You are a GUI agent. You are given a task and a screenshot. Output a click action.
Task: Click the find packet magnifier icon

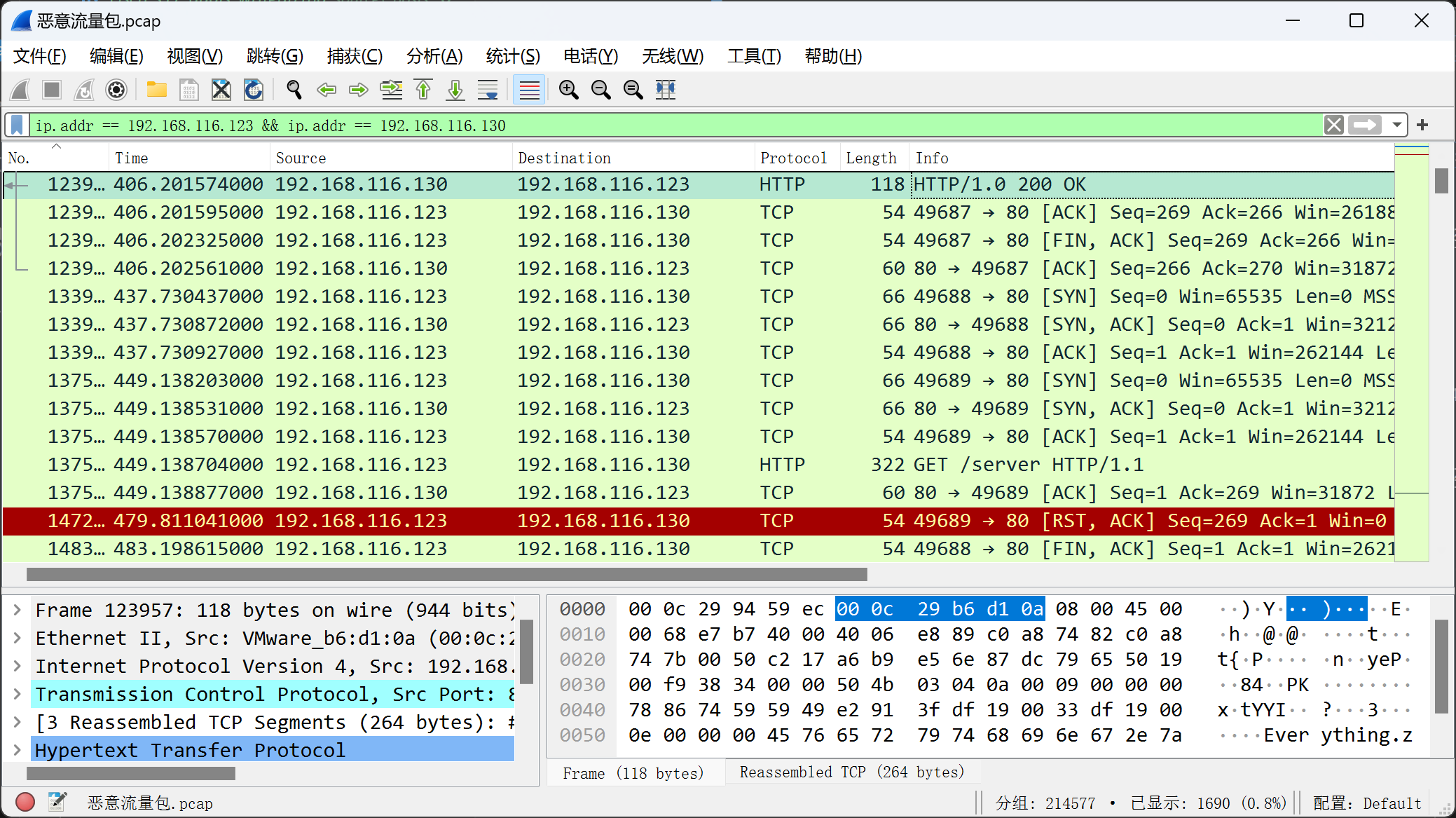[294, 90]
